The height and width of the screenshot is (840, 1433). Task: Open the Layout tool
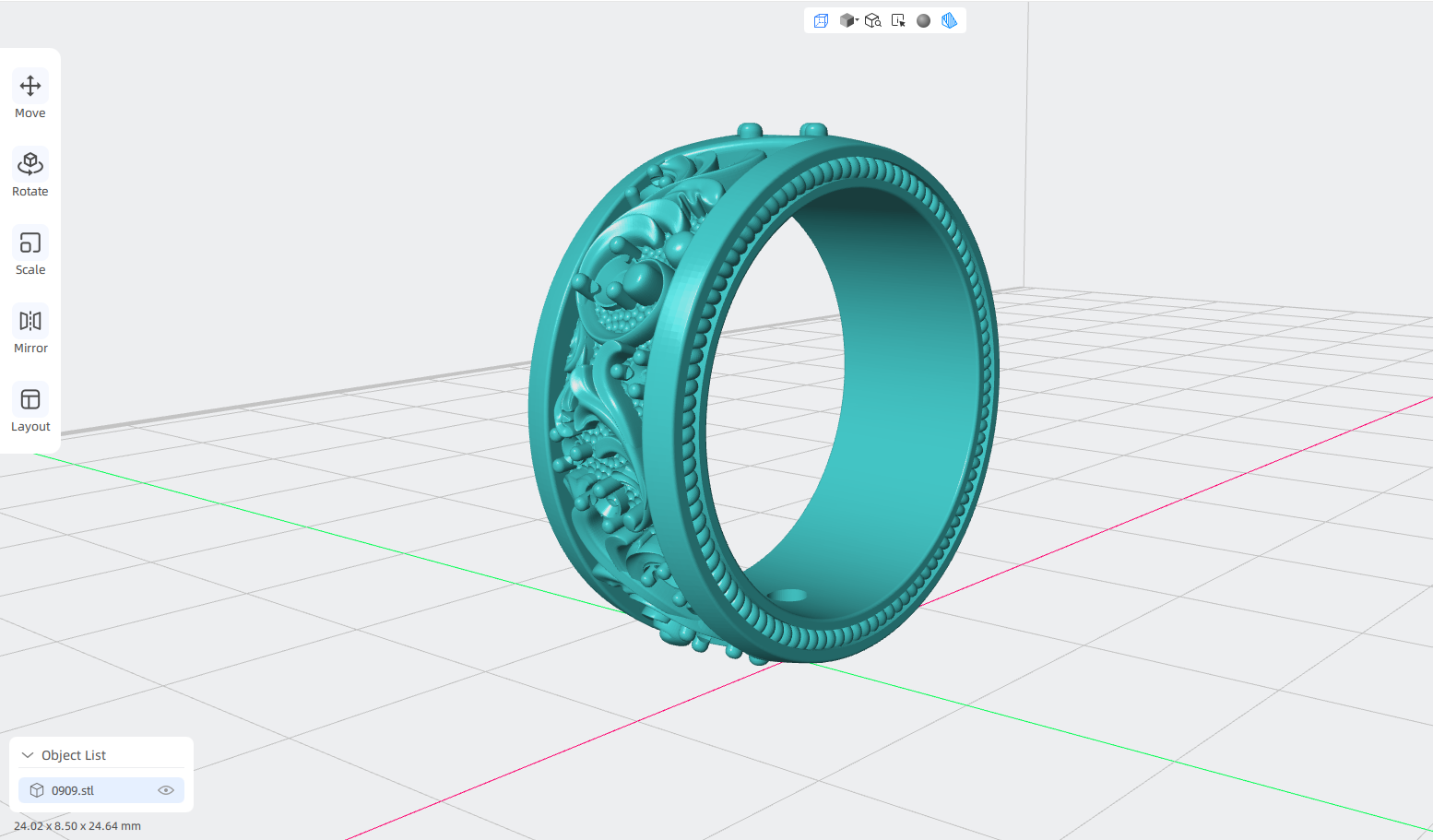coord(30,409)
